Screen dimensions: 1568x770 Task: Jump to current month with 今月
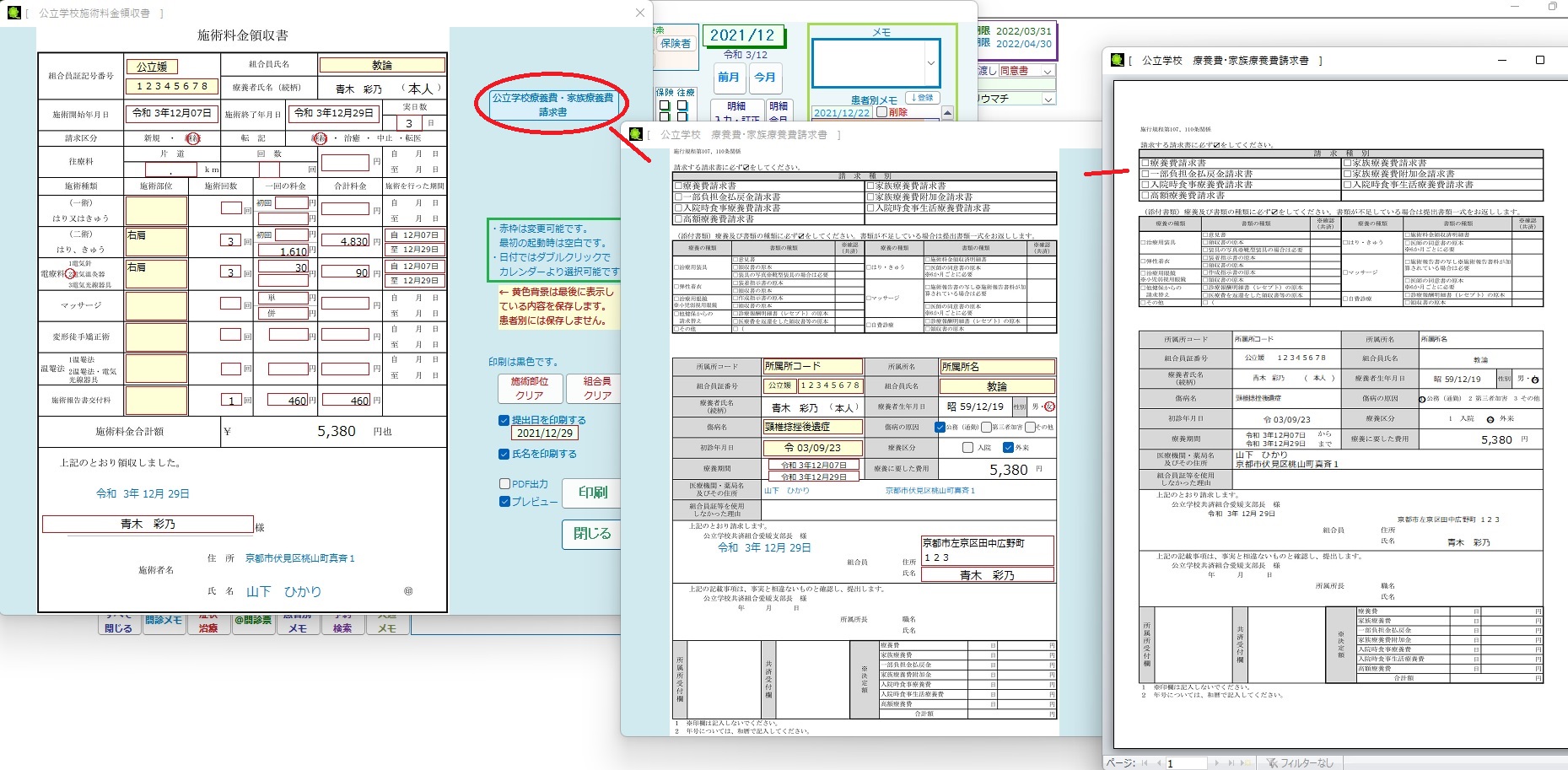tap(765, 78)
